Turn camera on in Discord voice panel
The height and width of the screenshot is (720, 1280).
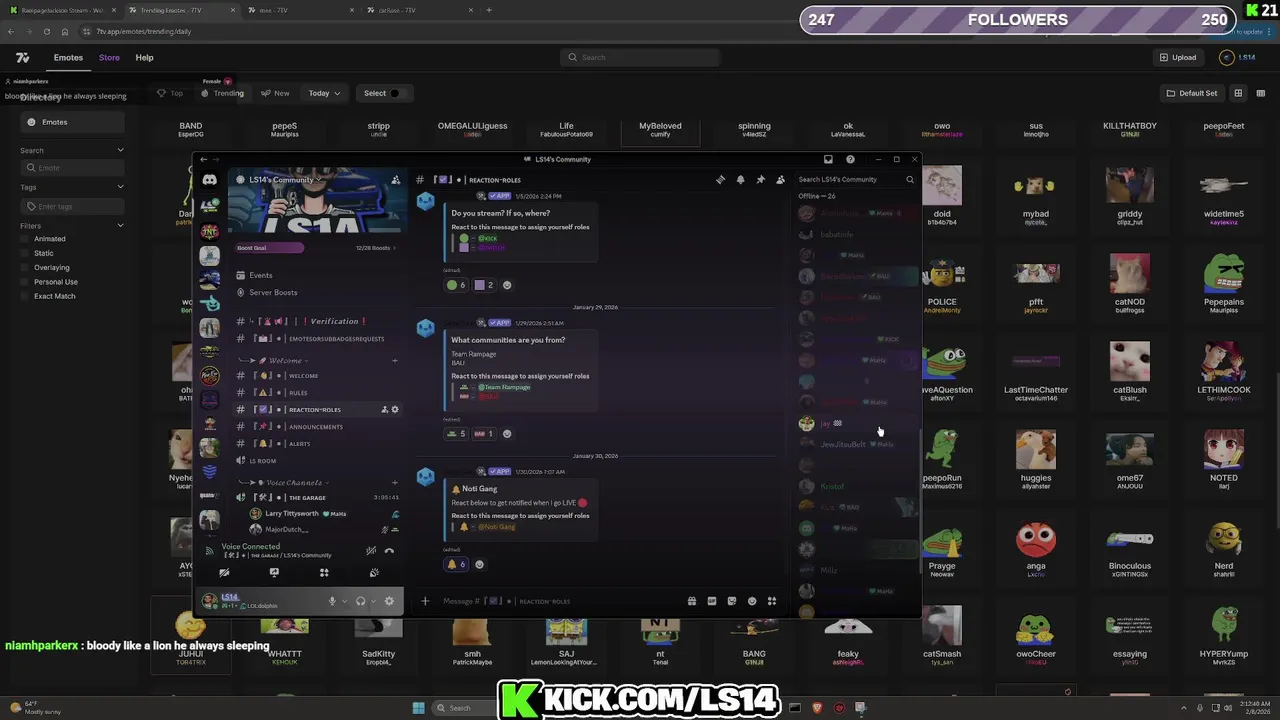[x=224, y=573]
